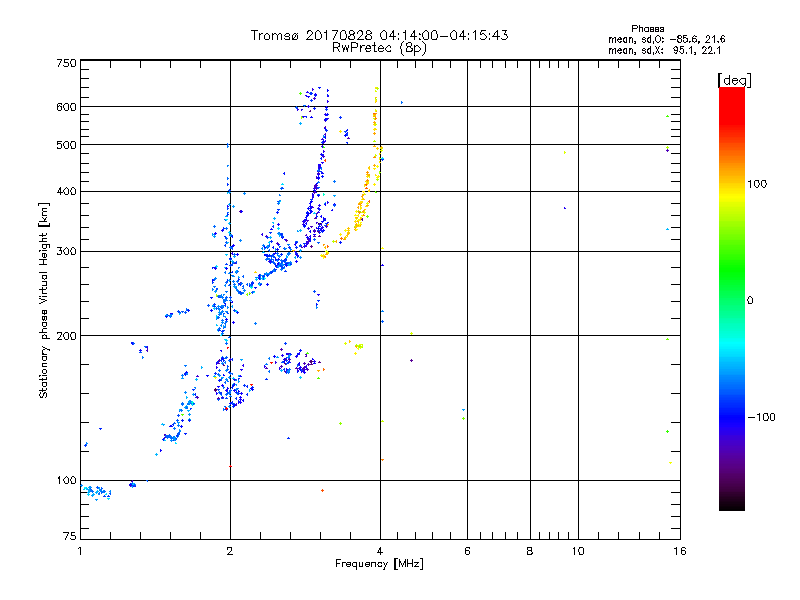800x600 pixels.
Task: Click the 'Frequency [MHz]' axis label
Action: click(379, 564)
